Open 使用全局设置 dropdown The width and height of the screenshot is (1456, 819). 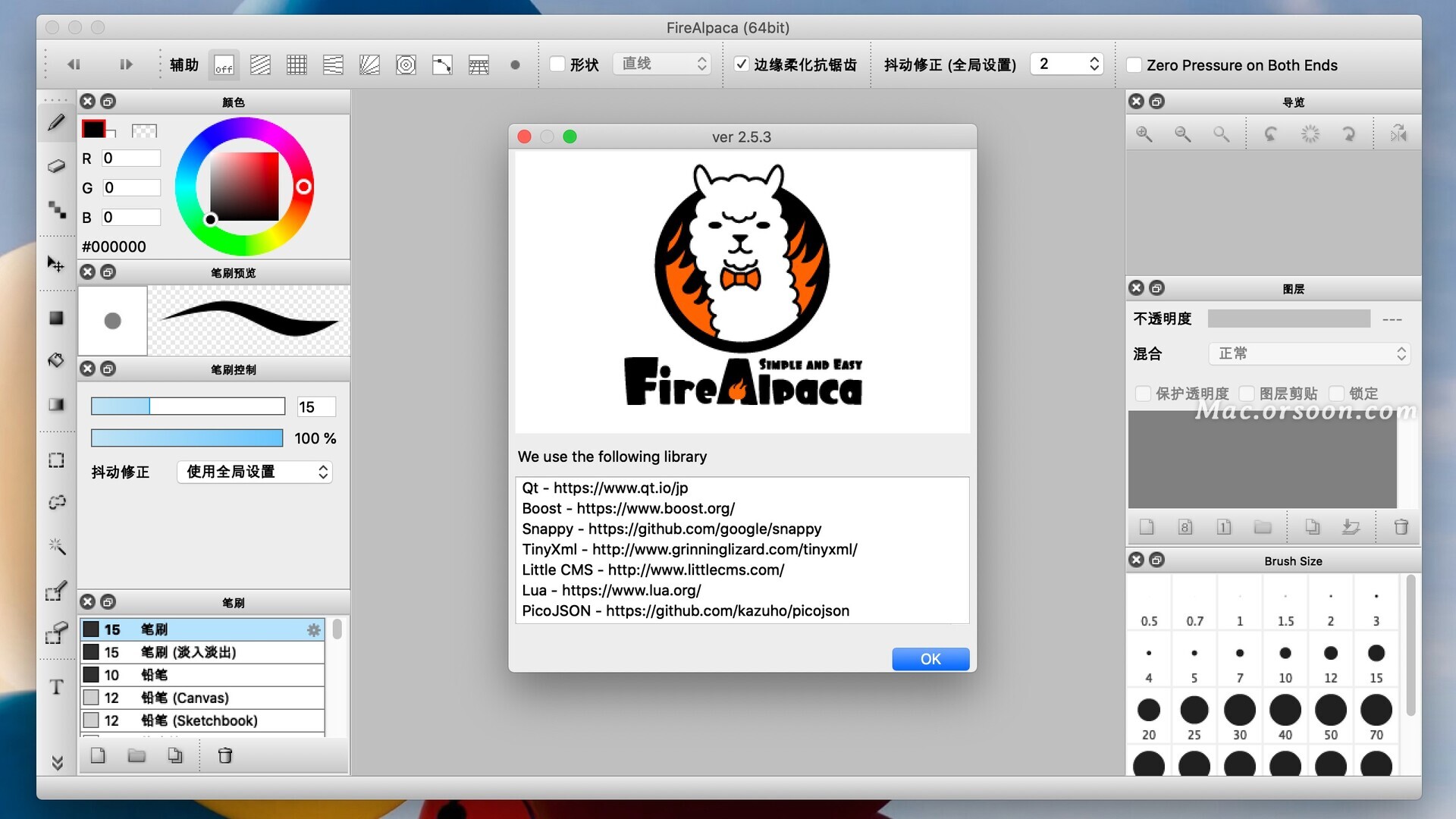pyautogui.click(x=255, y=472)
